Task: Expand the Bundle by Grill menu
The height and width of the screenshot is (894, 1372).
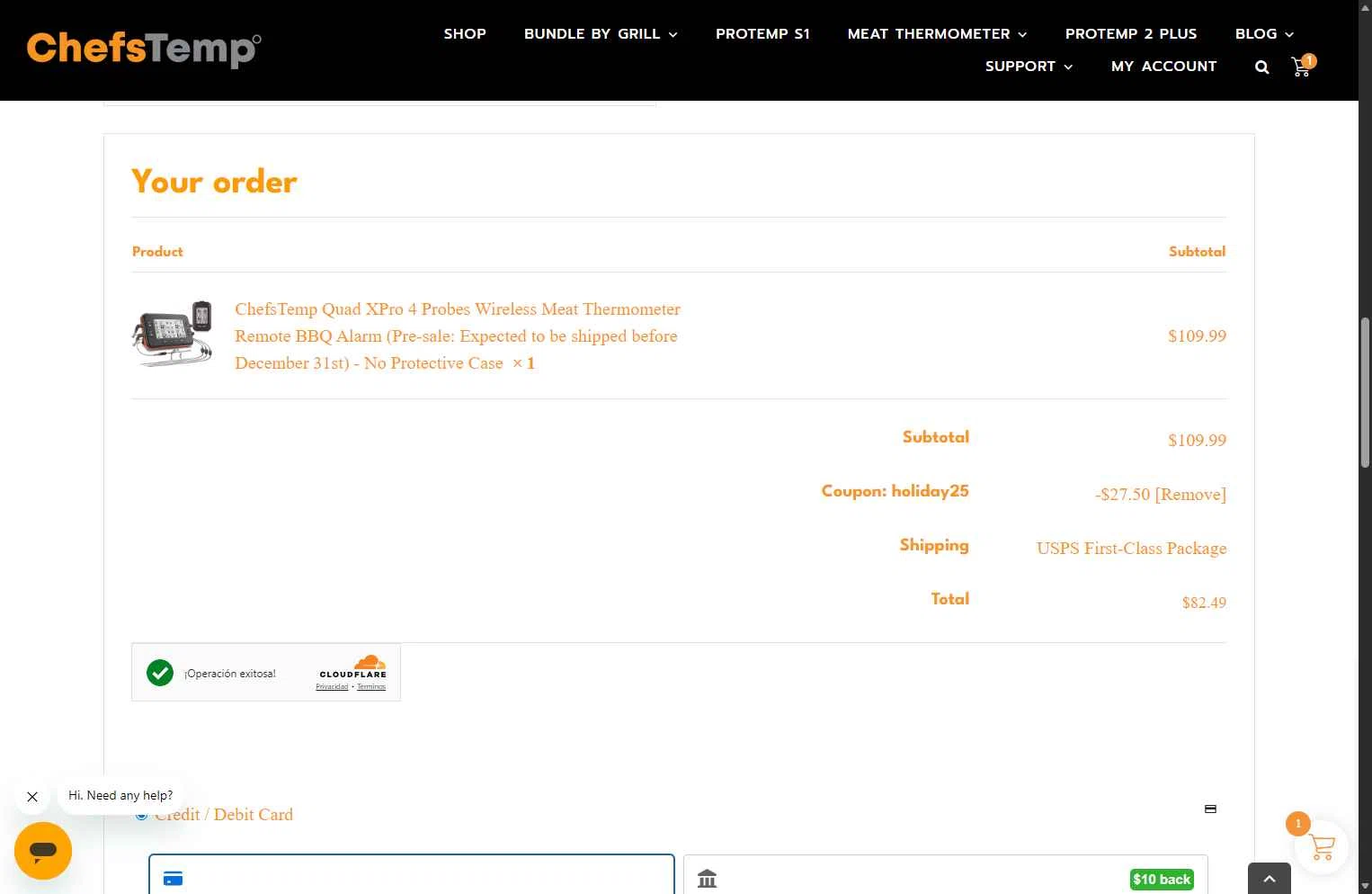Action: pos(601,34)
